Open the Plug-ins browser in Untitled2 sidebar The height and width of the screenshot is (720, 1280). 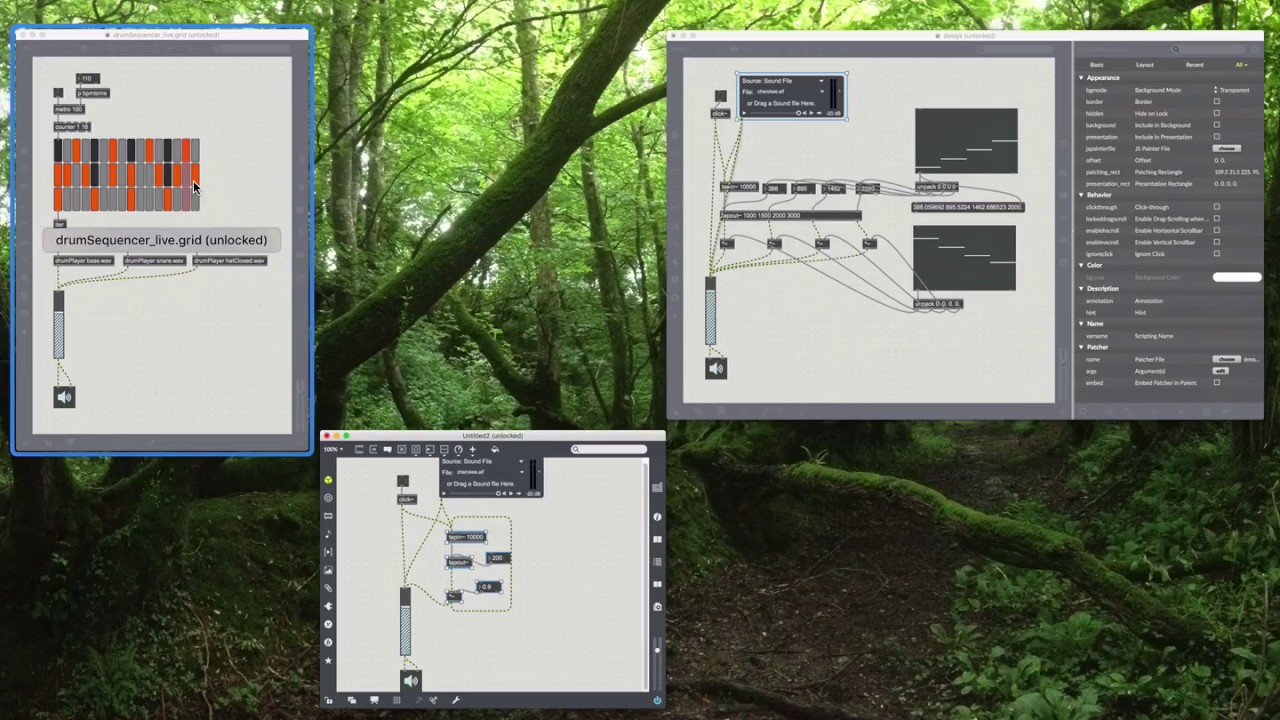click(x=328, y=606)
